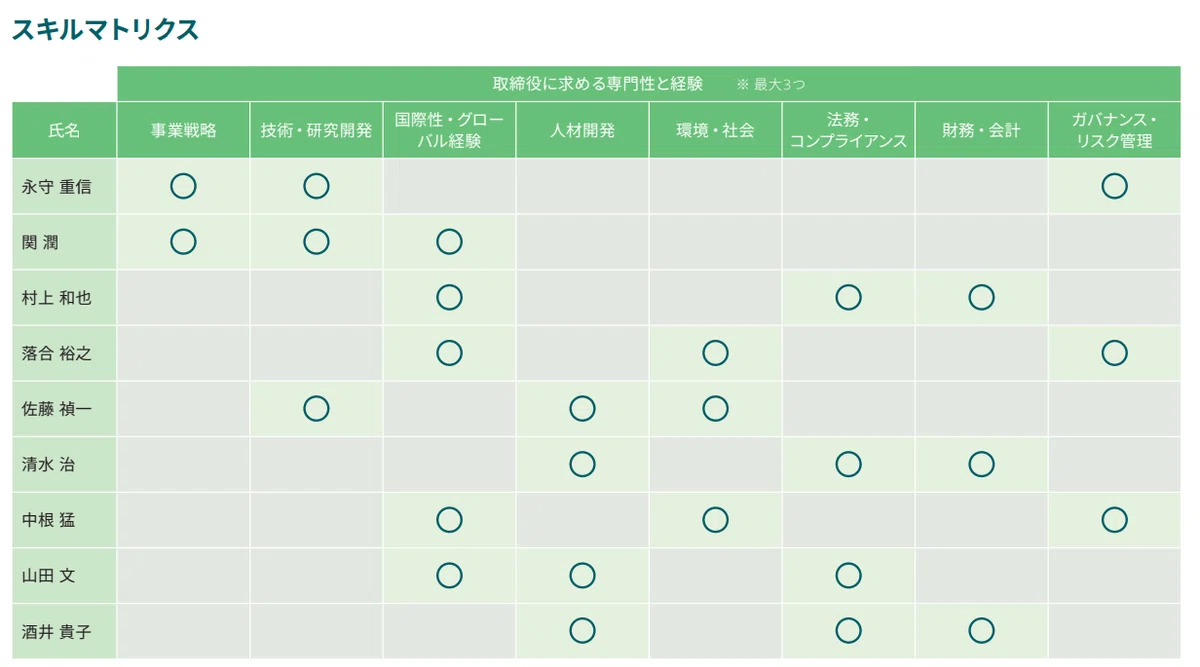Click 酒井 貴子's 財務・会計 circle mark
Screen dimensions: 1200x667
[981, 631]
